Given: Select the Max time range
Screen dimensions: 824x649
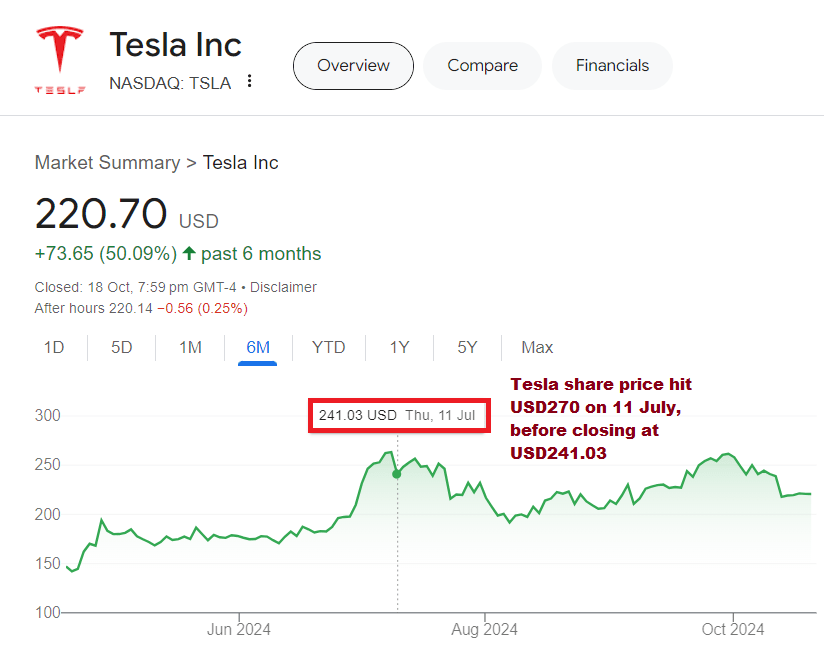Looking at the screenshot, I should [537, 348].
